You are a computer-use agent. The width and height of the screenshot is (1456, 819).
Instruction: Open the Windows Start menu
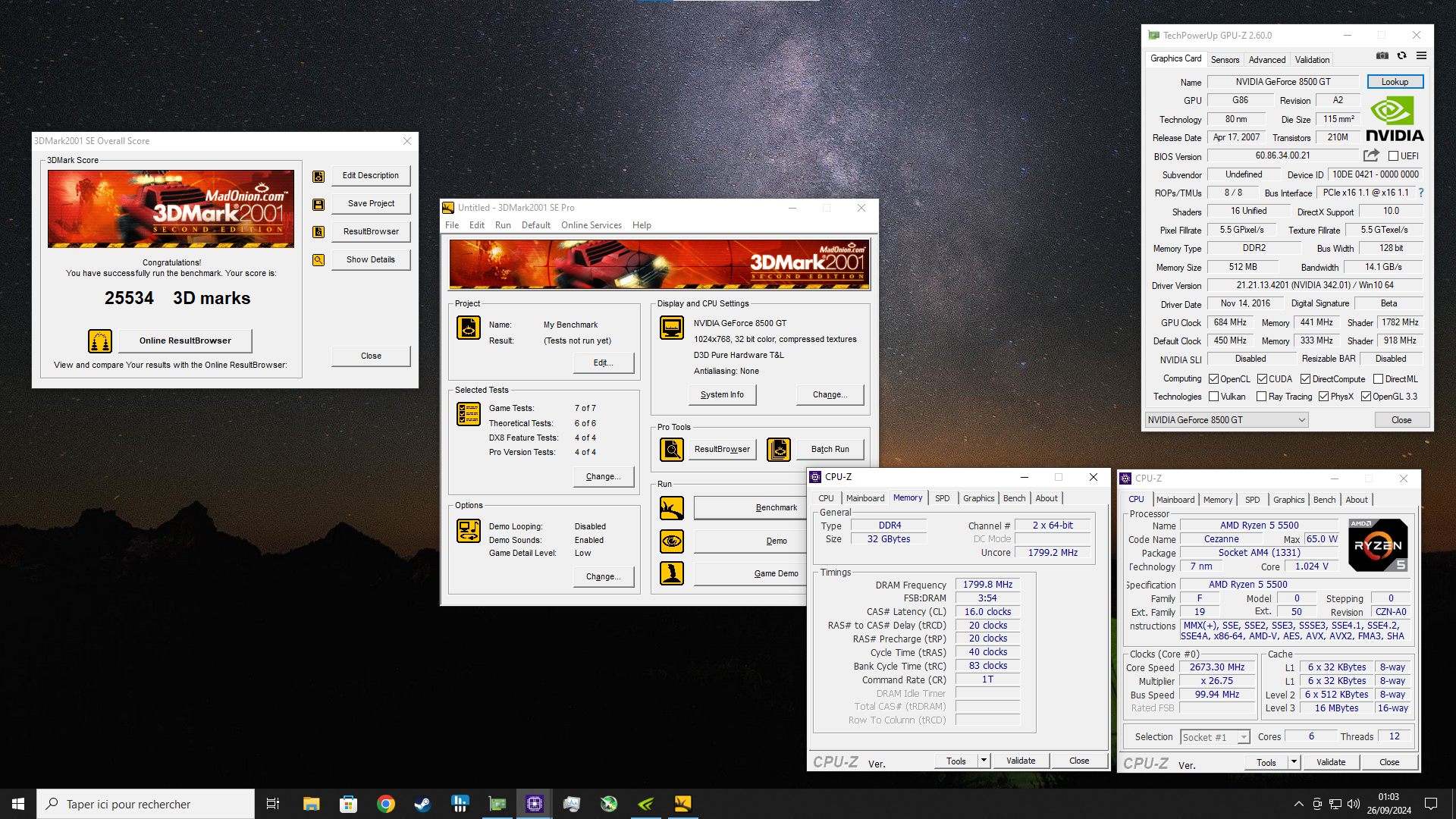tap(18, 804)
